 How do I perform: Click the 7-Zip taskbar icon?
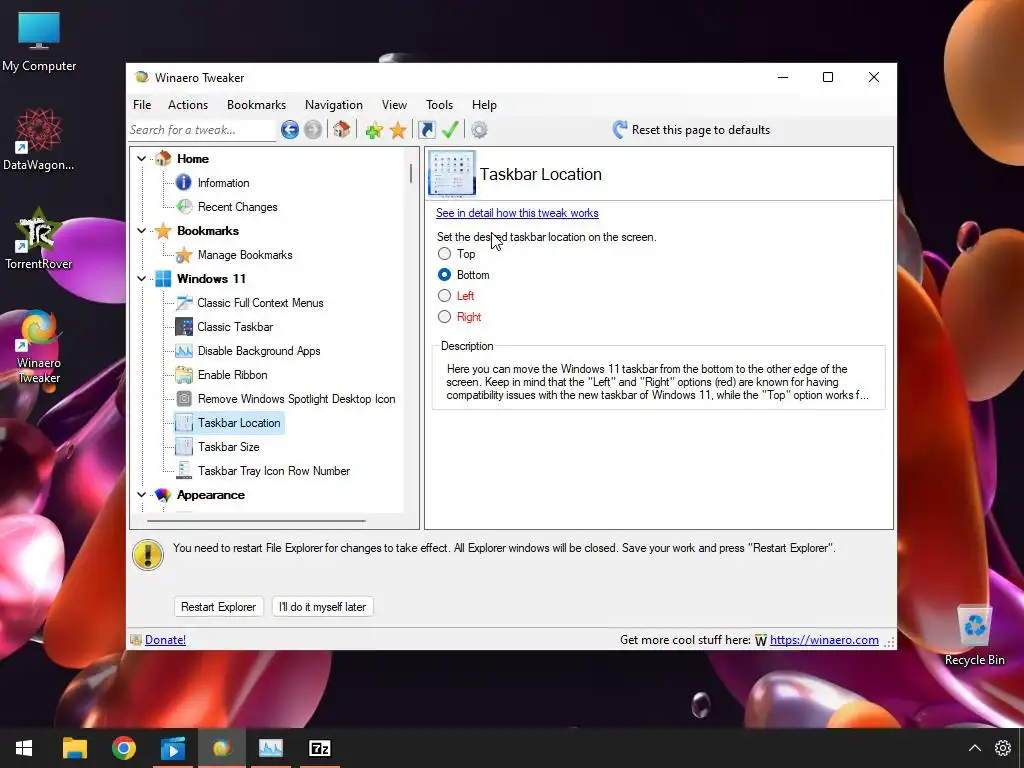click(319, 748)
